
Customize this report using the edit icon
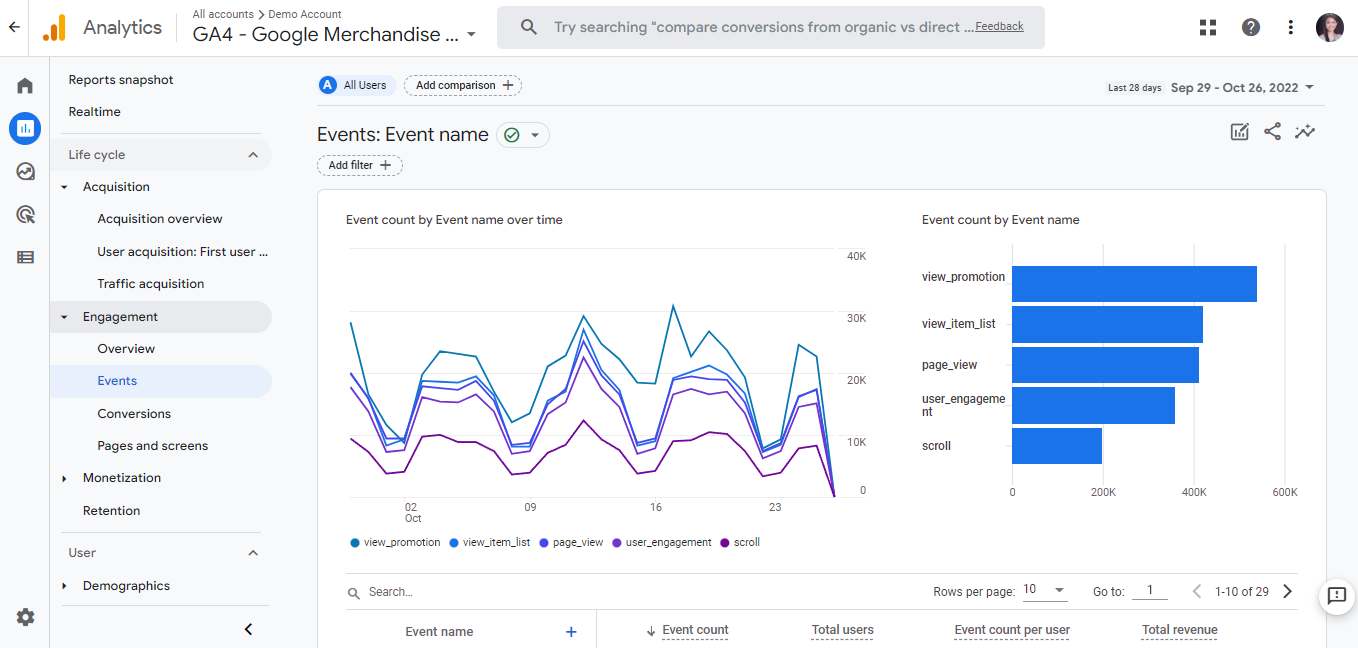(x=1239, y=131)
